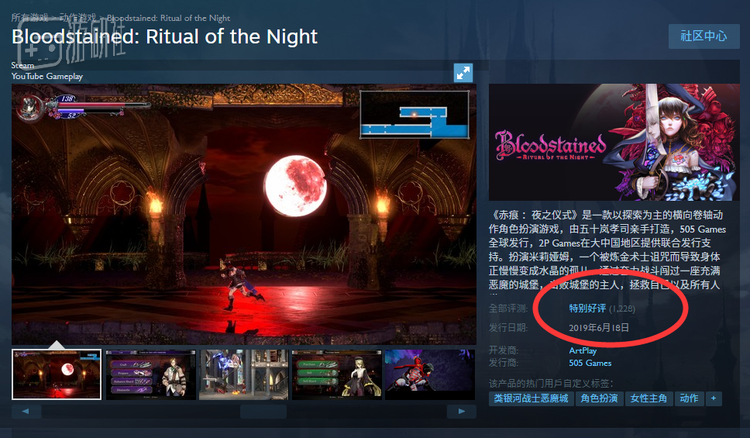The width and height of the screenshot is (750, 438).
Task: Click the thumbnail strip scrollbar handle
Action: coord(263,411)
